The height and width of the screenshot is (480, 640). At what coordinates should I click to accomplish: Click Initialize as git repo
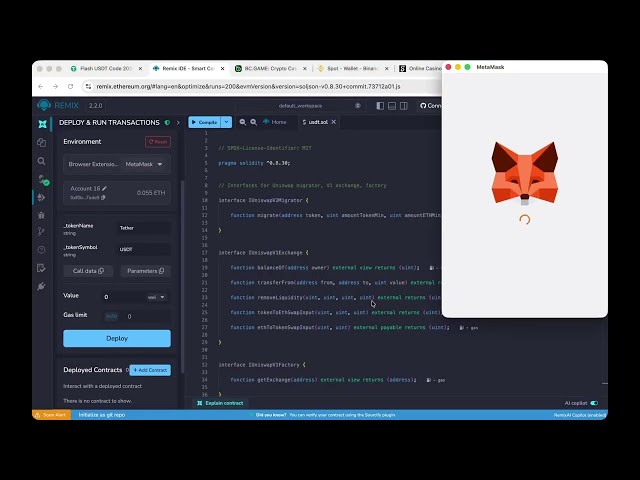102,415
